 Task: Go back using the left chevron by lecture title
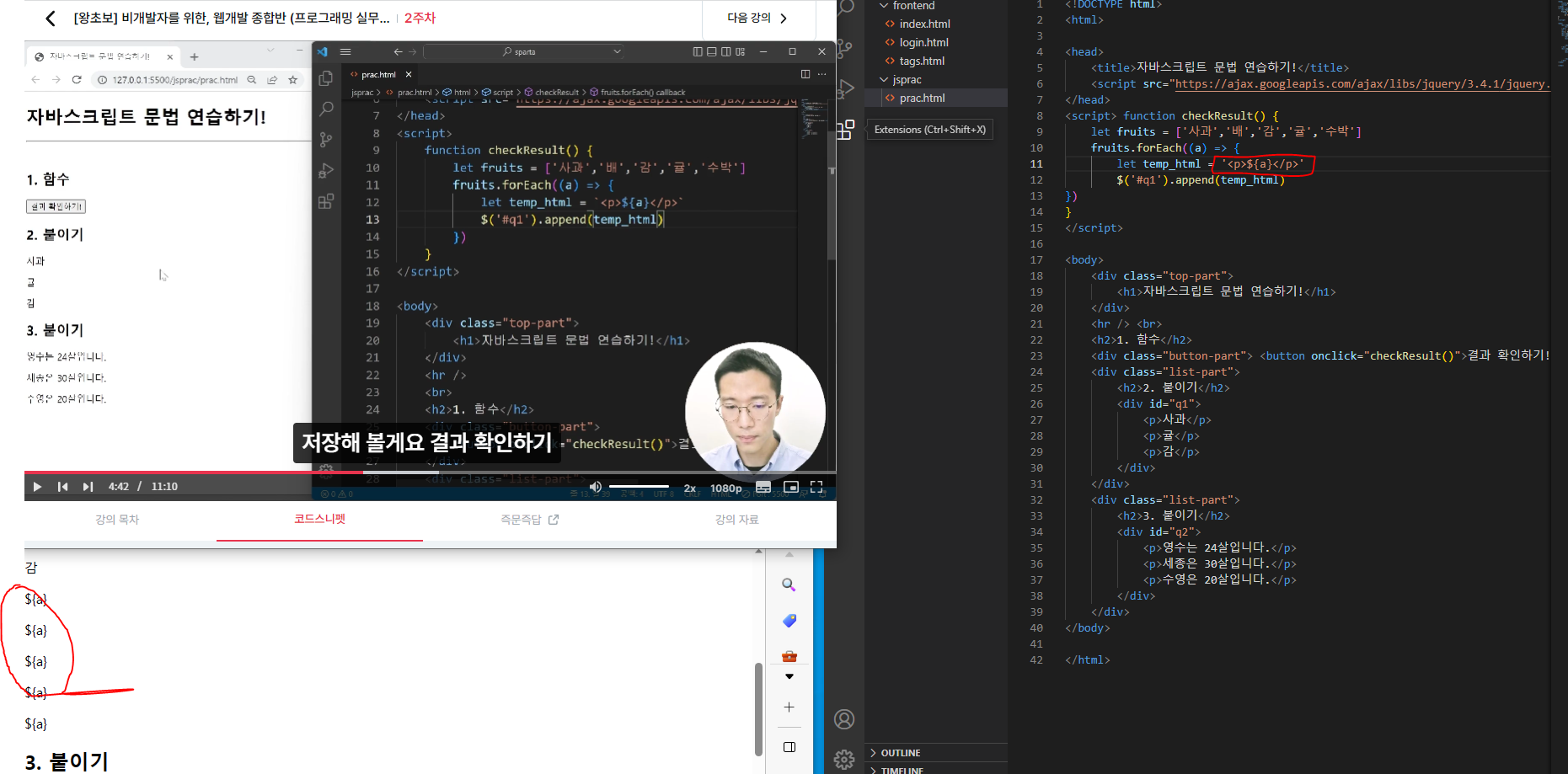[51, 19]
